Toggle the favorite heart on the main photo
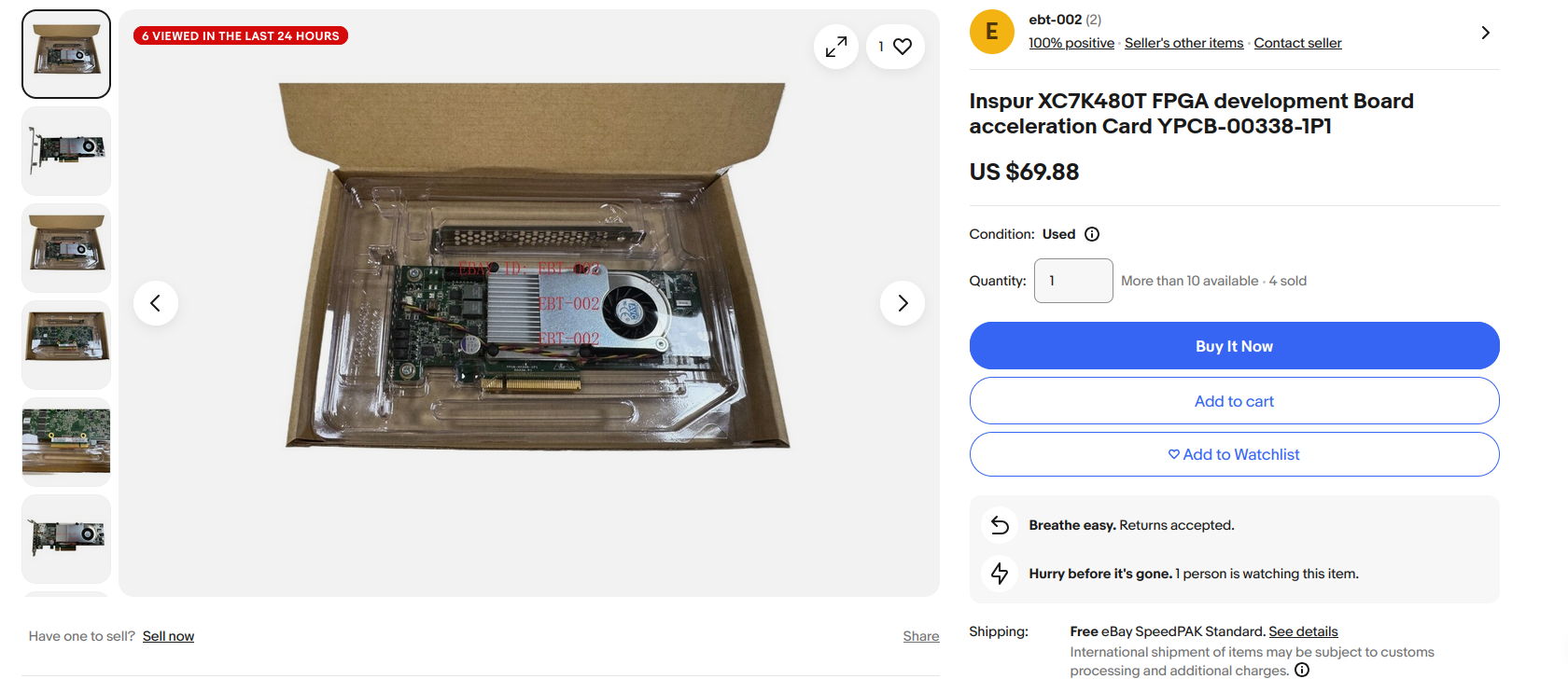This screenshot has width=1568, height=679. (x=903, y=46)
